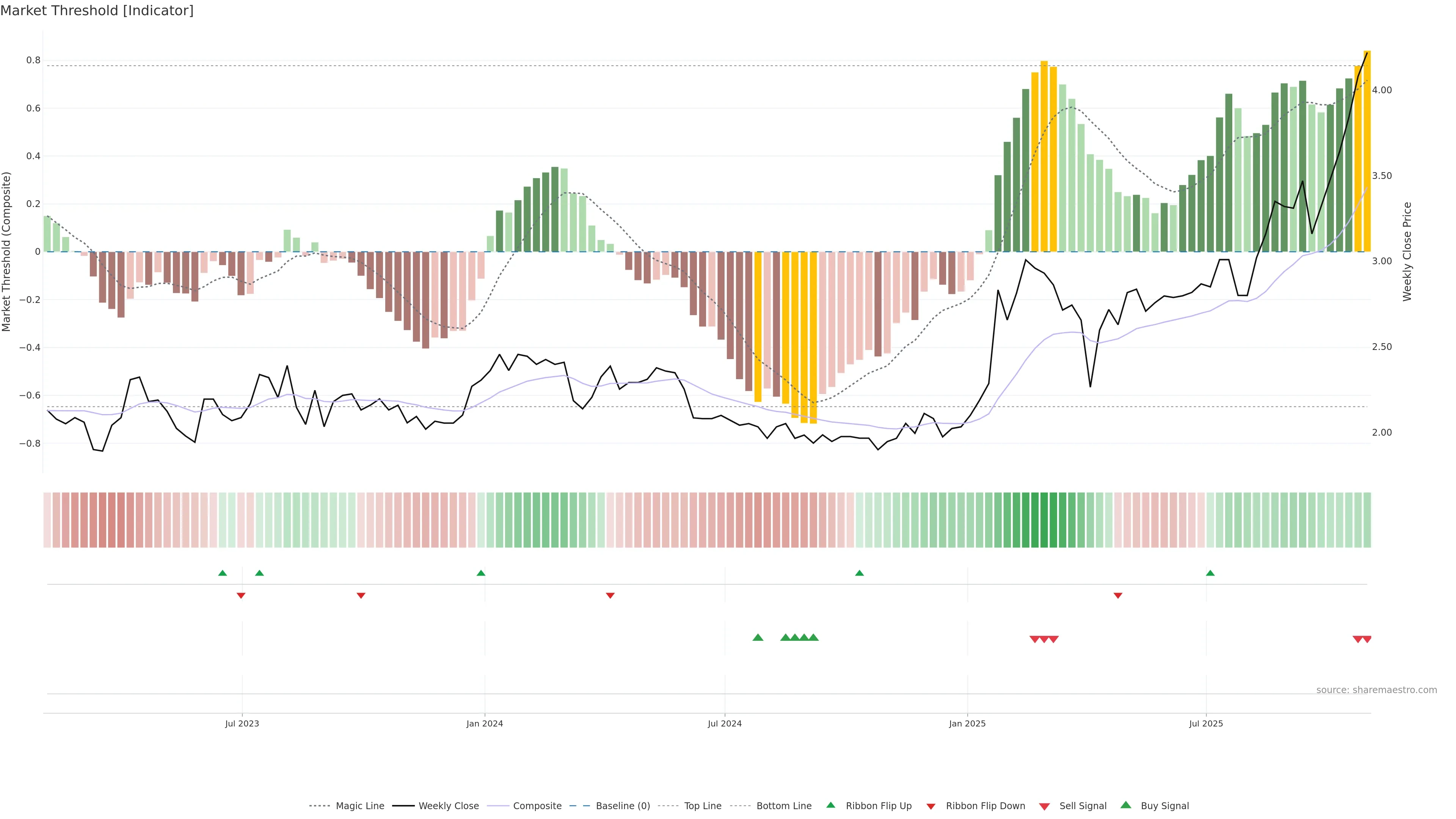
Task: Click the Buy Signal legend marker
Action: click(x=1125, y=805)
